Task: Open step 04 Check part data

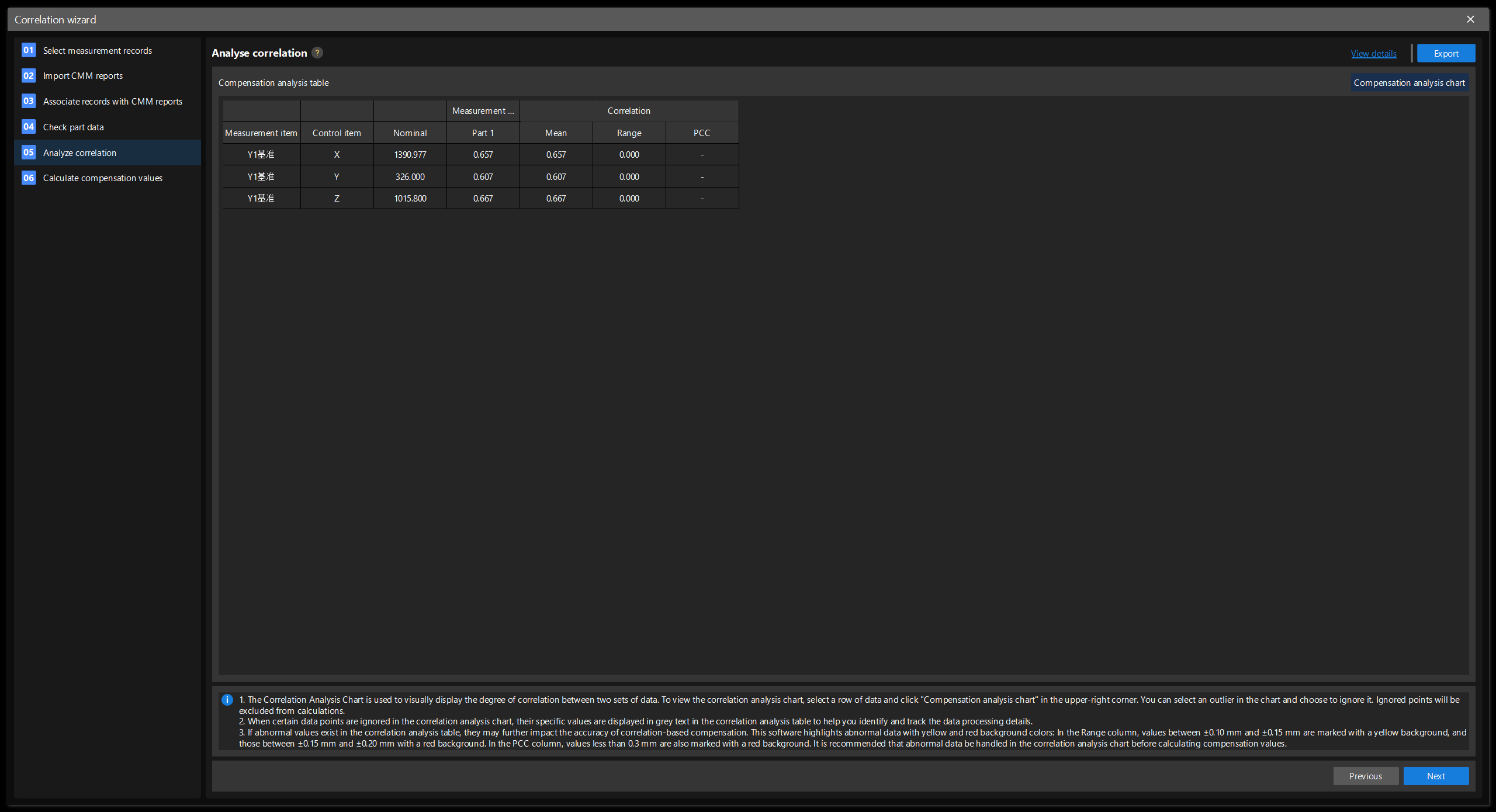Action: tap(74, 127)
